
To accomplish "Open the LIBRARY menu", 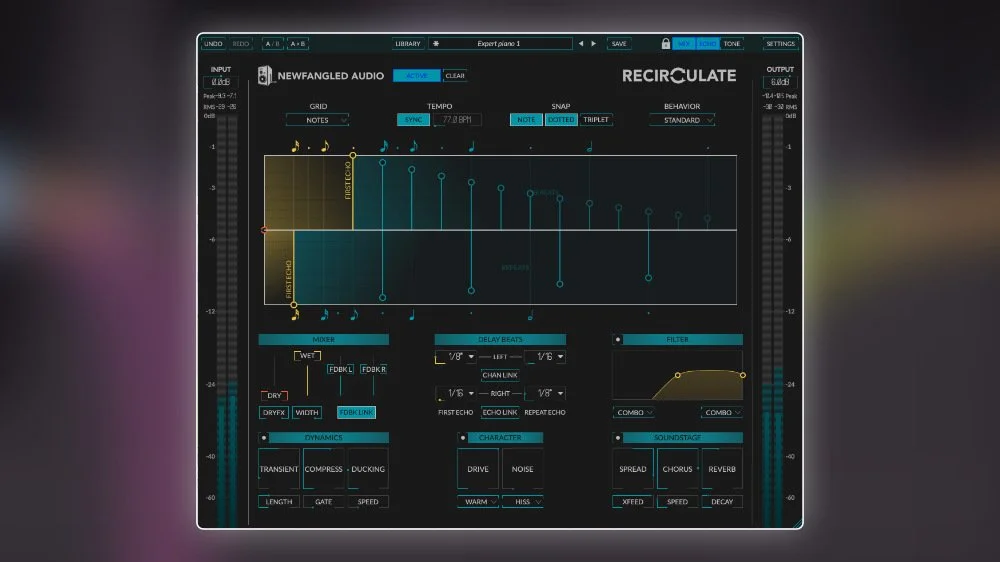I will coord(408,43).
